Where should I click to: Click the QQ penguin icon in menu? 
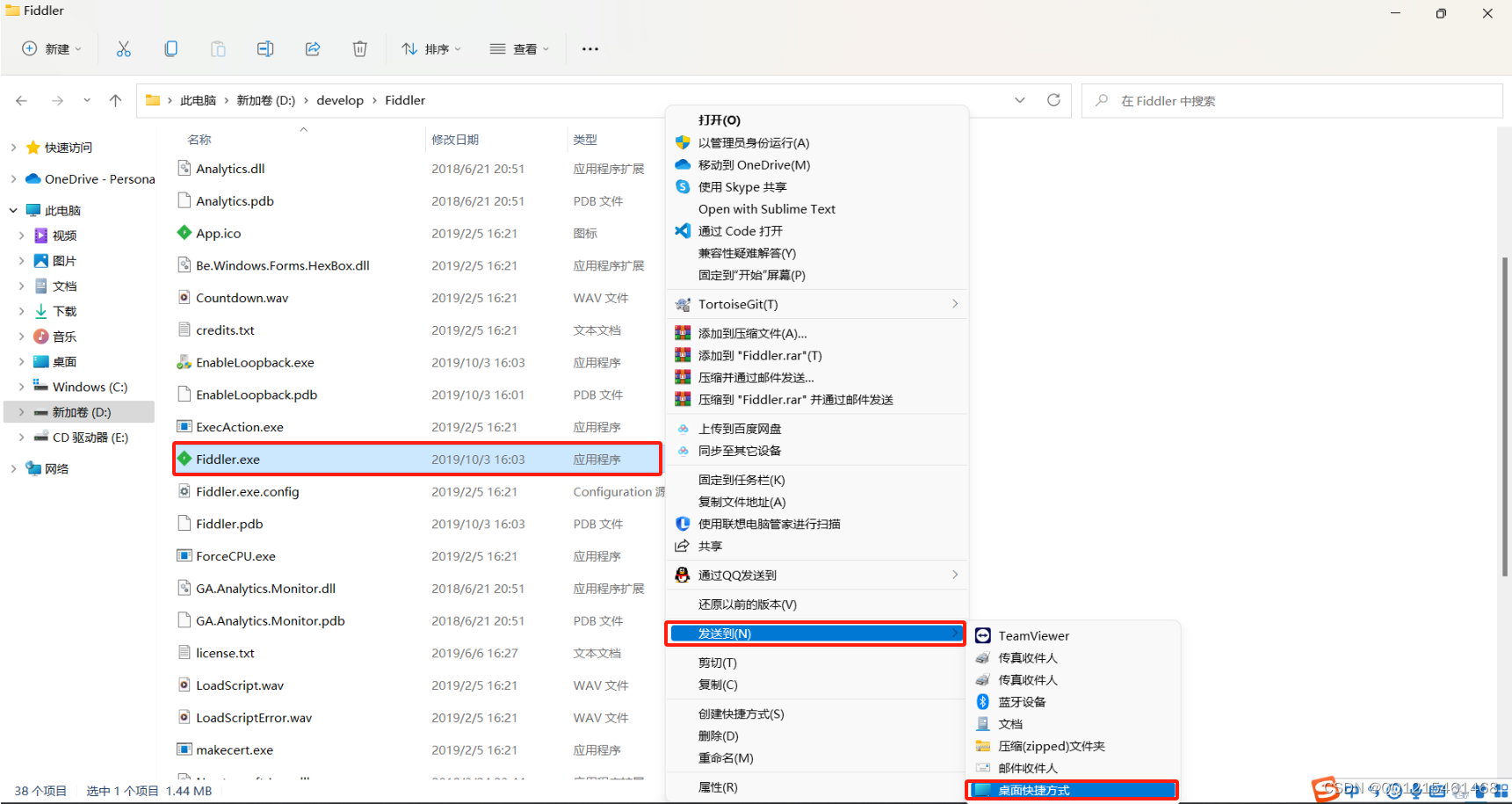pos(683,575)
